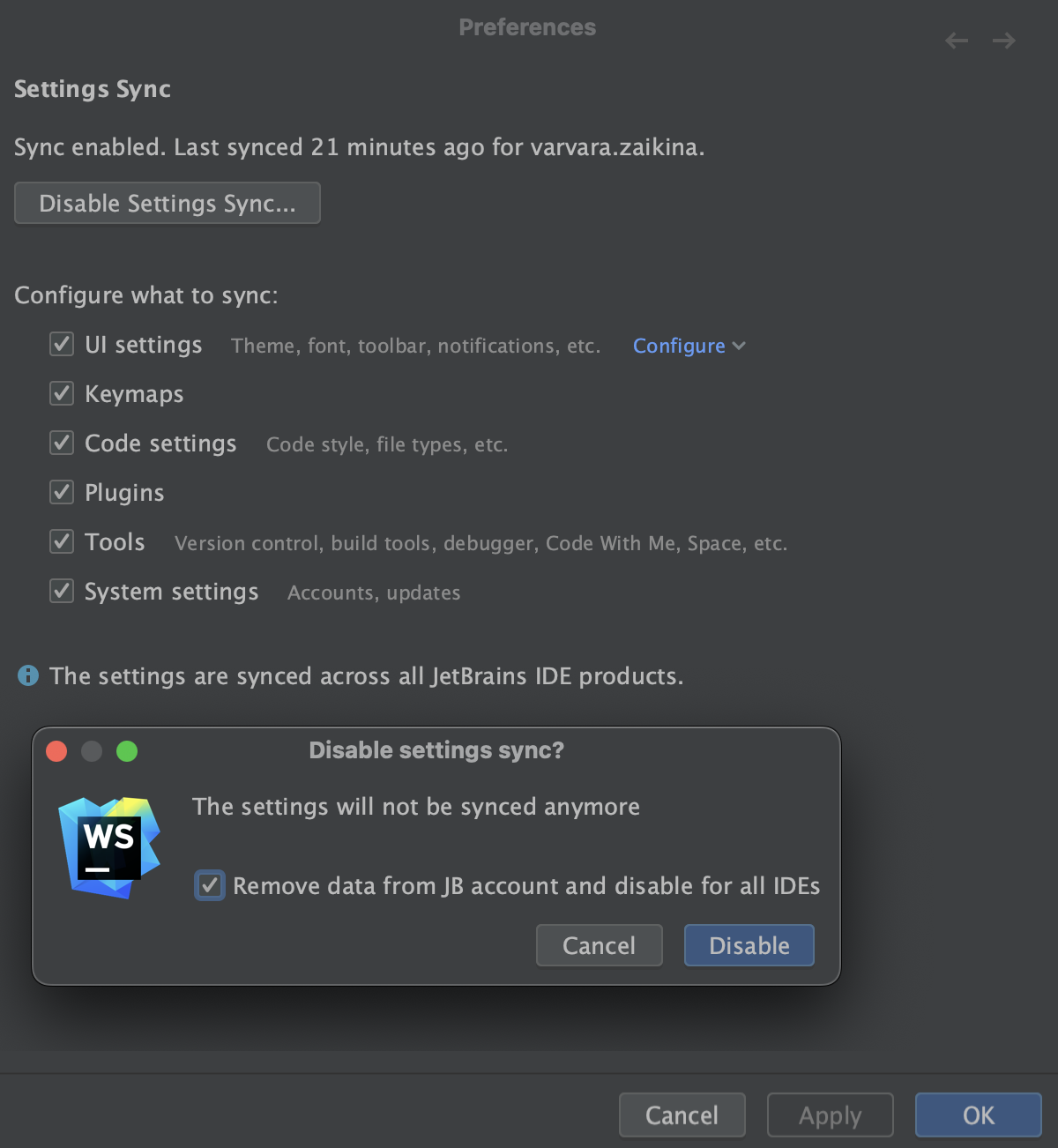The image size is (1058, 1148).
Task: Click the info icon beside the sync message
Action: pyautogui.click(x=26, y=675)
